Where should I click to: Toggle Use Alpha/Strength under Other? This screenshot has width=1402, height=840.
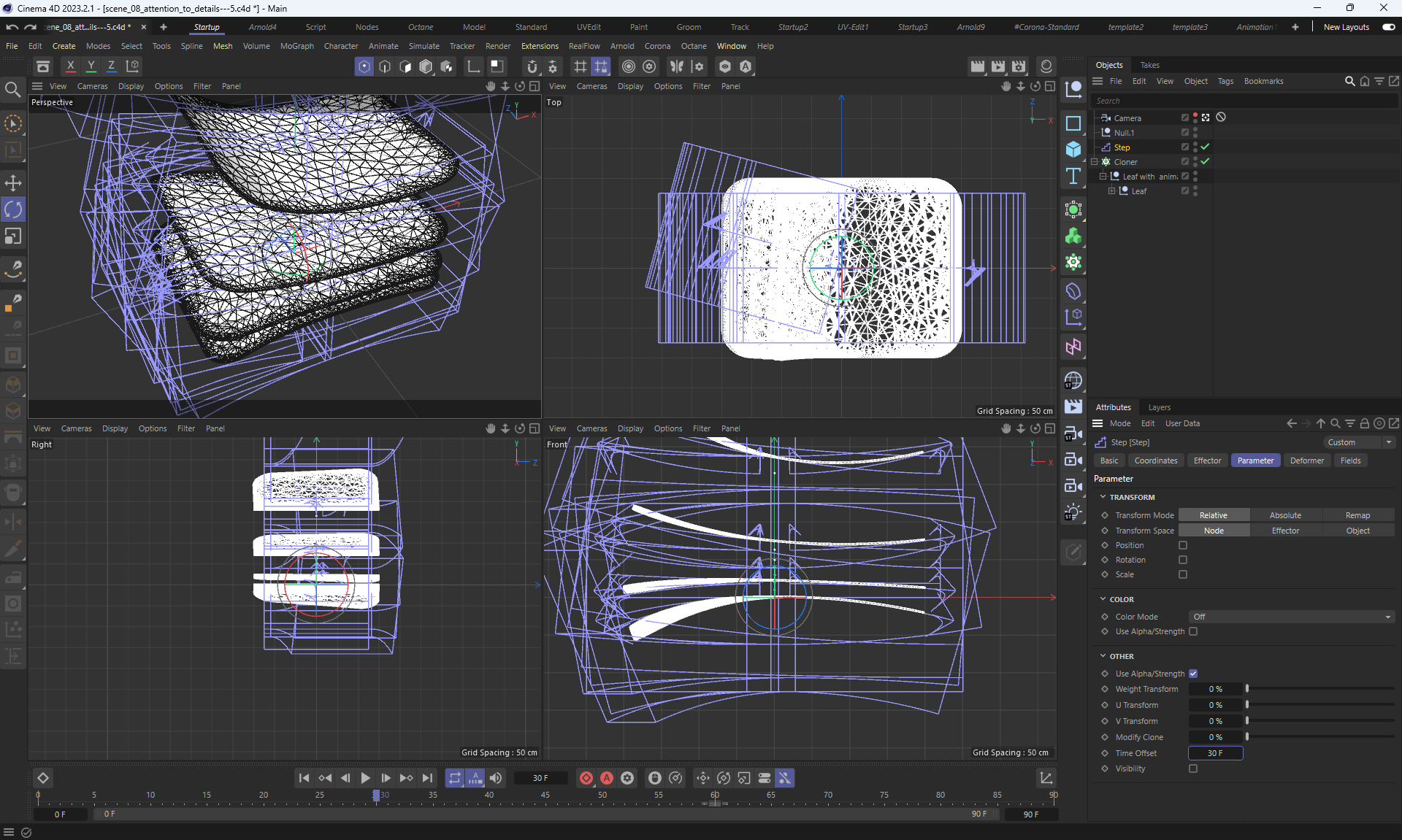(x=1193, y=674)
